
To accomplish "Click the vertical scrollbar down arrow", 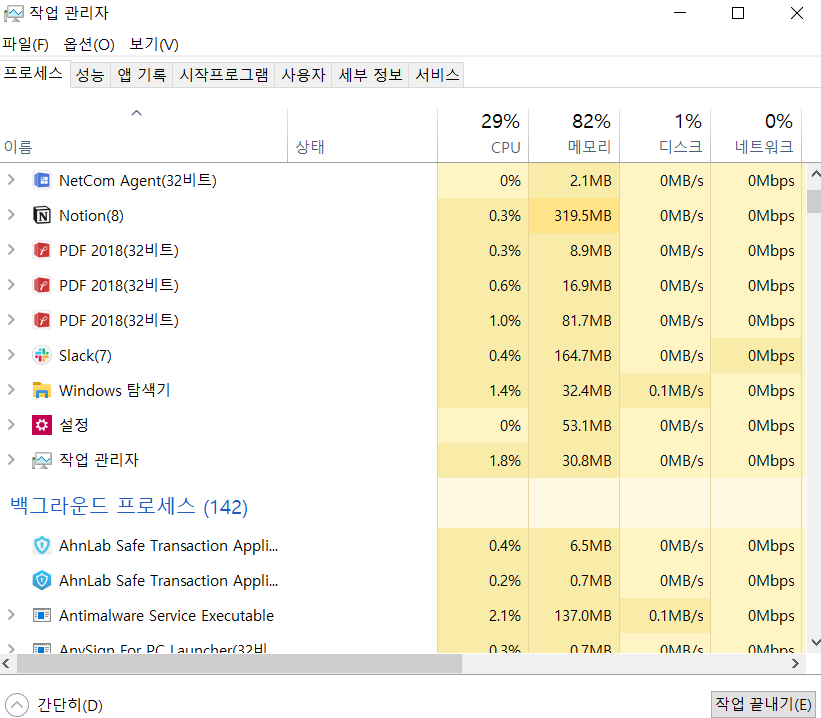I will point(815,642).
